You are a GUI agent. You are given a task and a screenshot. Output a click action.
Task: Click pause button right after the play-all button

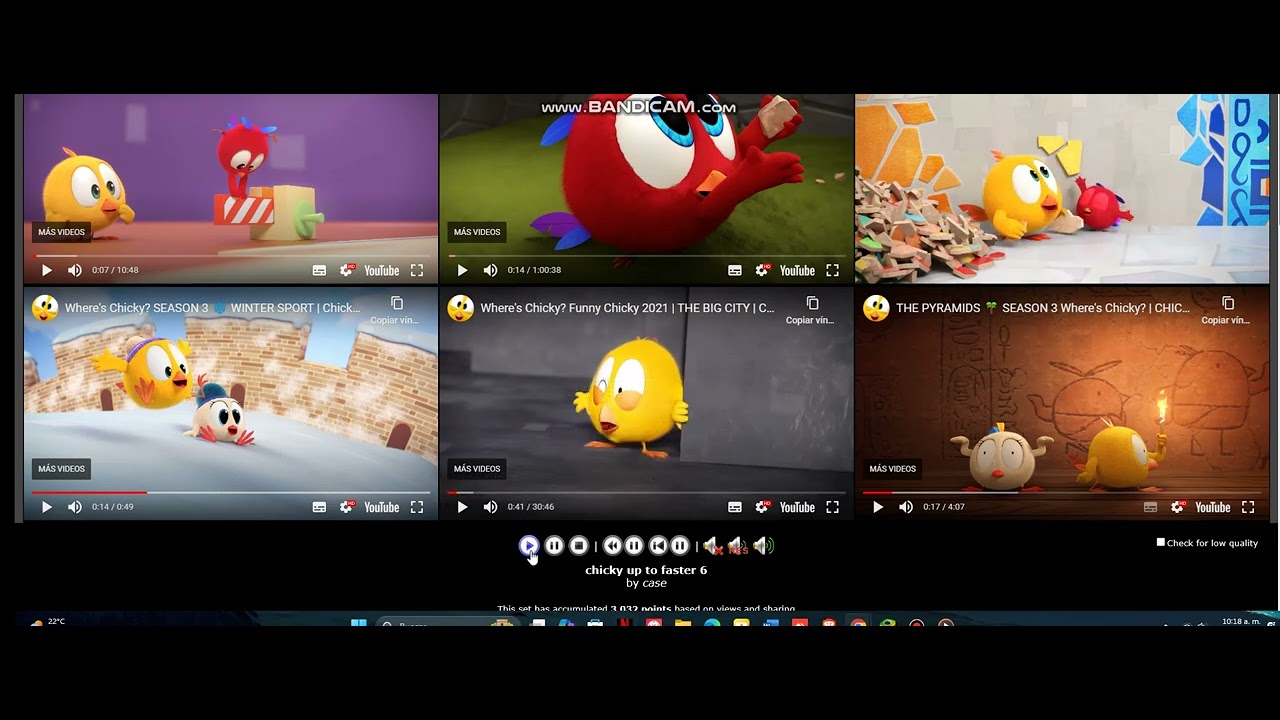[554, 545]
